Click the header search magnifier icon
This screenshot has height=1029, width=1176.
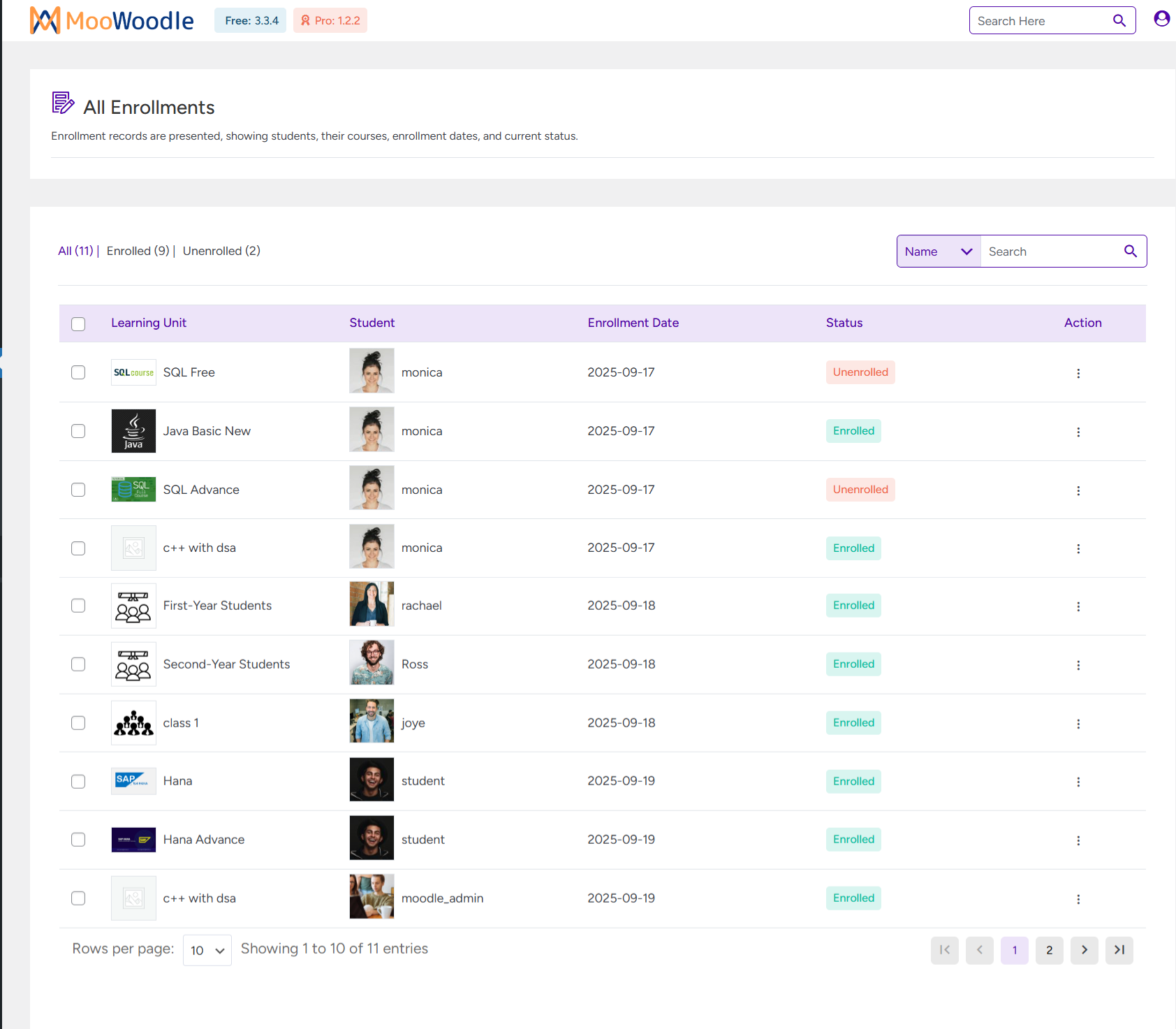1119,20
